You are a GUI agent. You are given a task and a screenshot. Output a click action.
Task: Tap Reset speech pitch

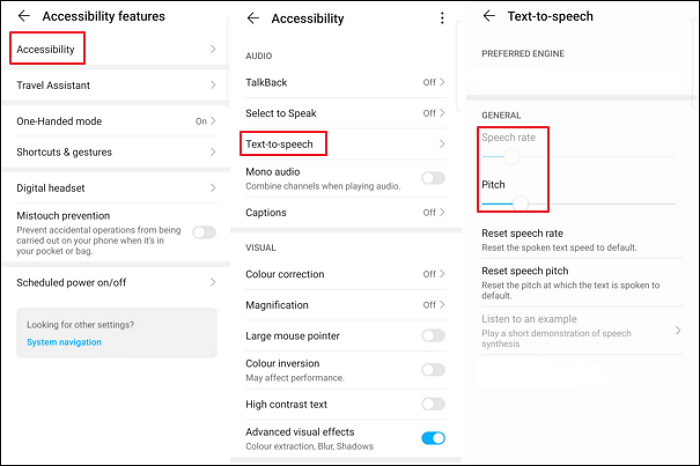pos(525,271)
